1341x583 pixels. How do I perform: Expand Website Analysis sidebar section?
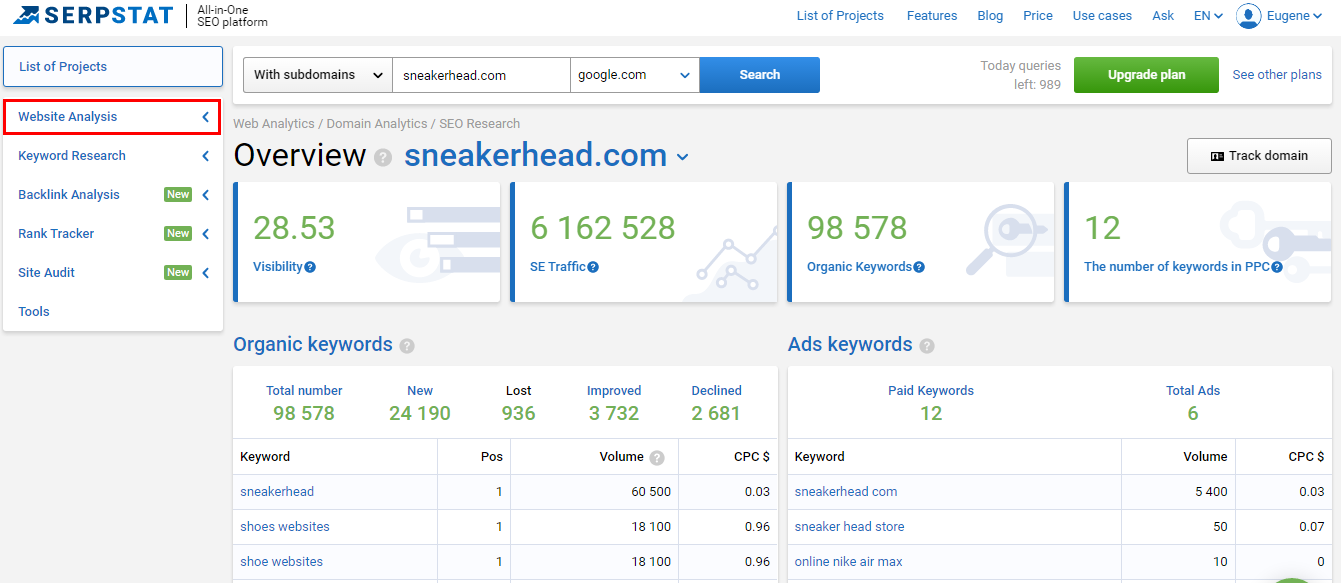pos(112,117)
